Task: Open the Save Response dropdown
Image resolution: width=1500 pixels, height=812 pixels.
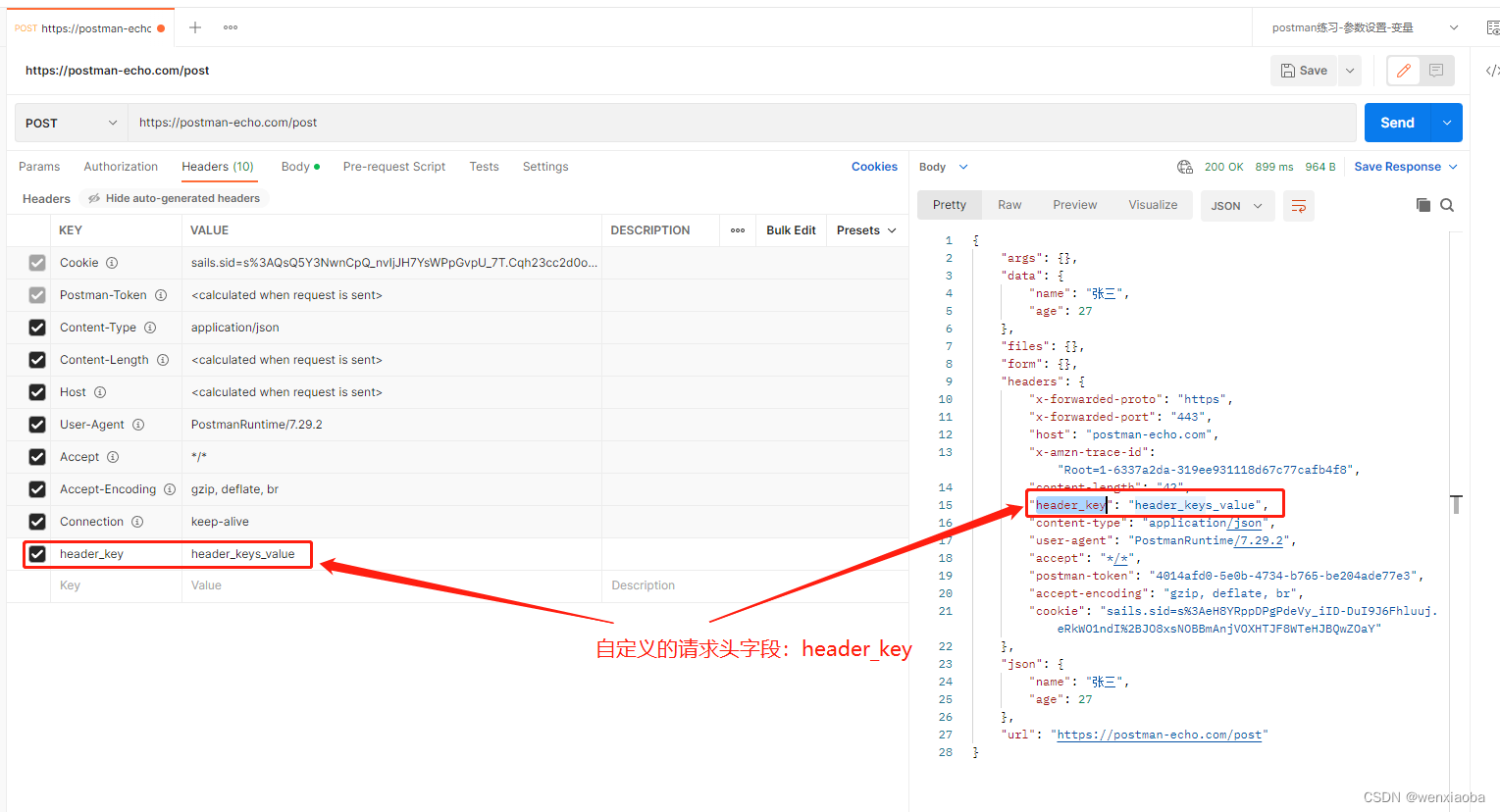Action: coord(1406,167)
